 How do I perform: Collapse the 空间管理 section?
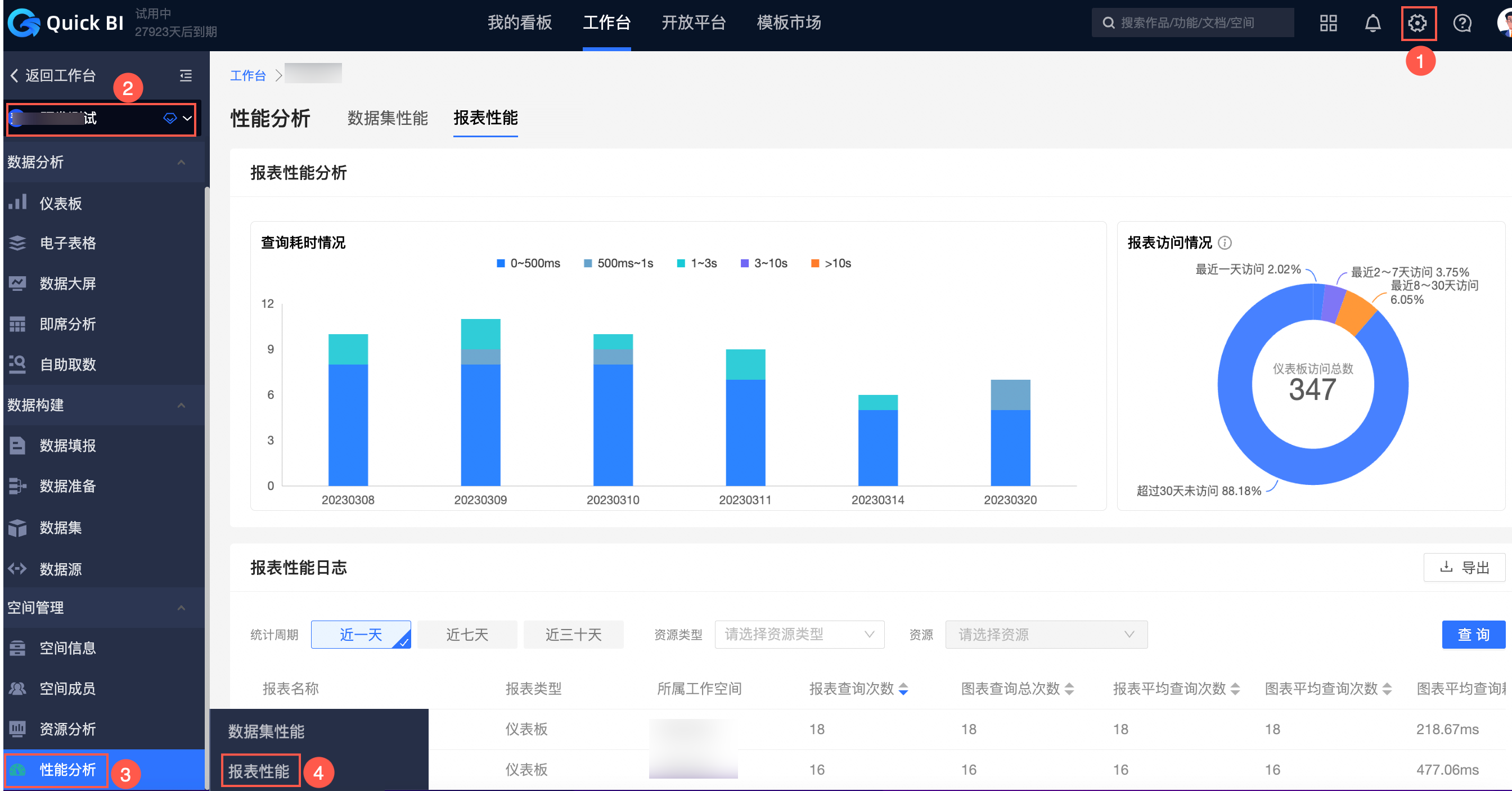[181, 608]
